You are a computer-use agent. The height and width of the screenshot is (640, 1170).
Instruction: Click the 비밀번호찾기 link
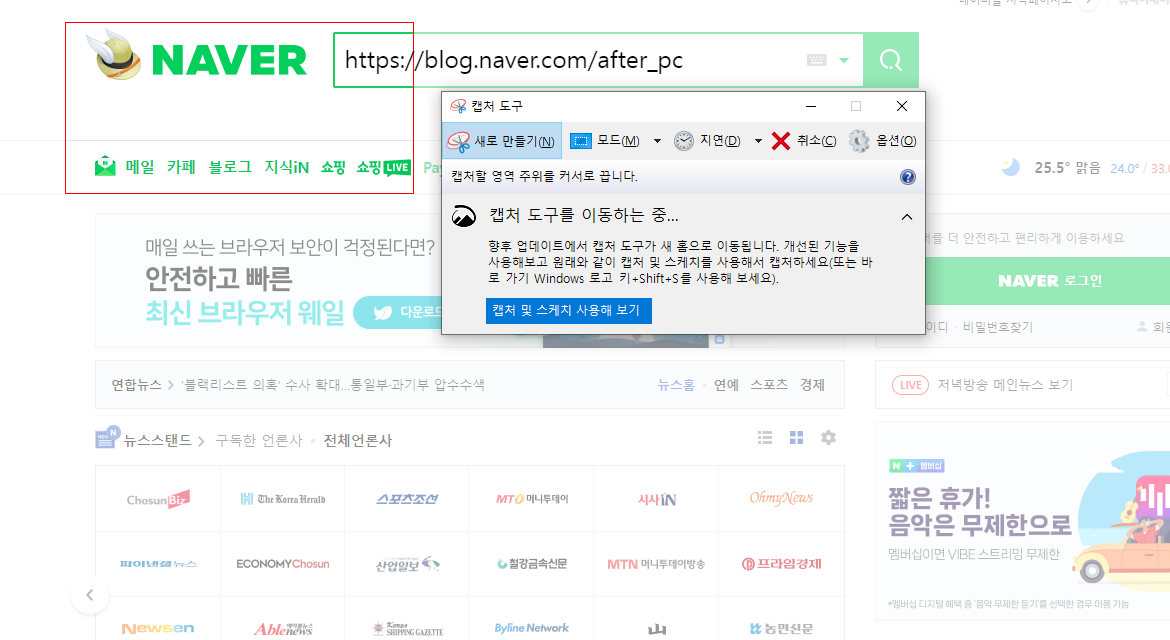coord(998,327)
